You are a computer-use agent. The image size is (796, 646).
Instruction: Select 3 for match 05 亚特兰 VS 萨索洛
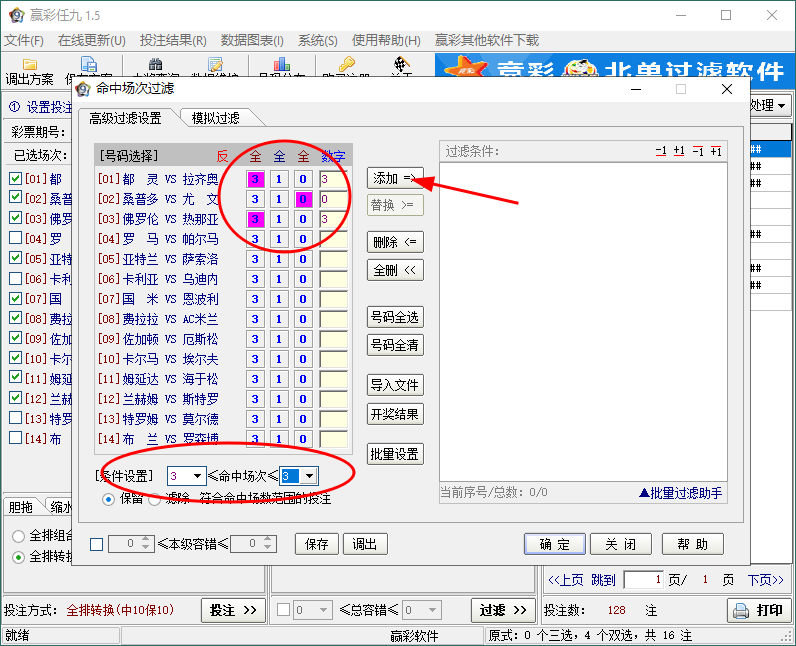pyautogui.click(x=255, y=259)
